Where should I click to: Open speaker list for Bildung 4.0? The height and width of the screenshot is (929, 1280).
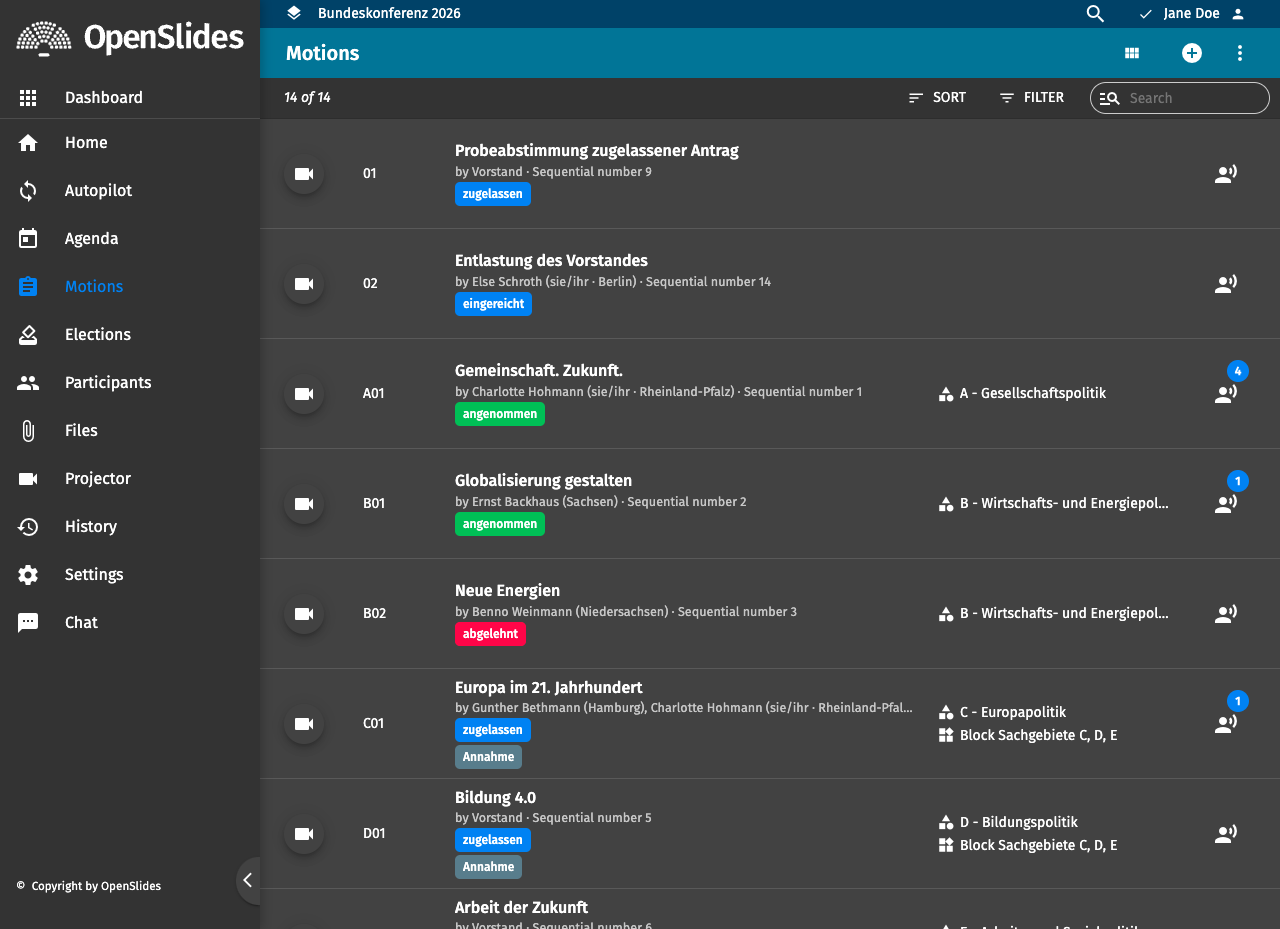pos(1226,834)
